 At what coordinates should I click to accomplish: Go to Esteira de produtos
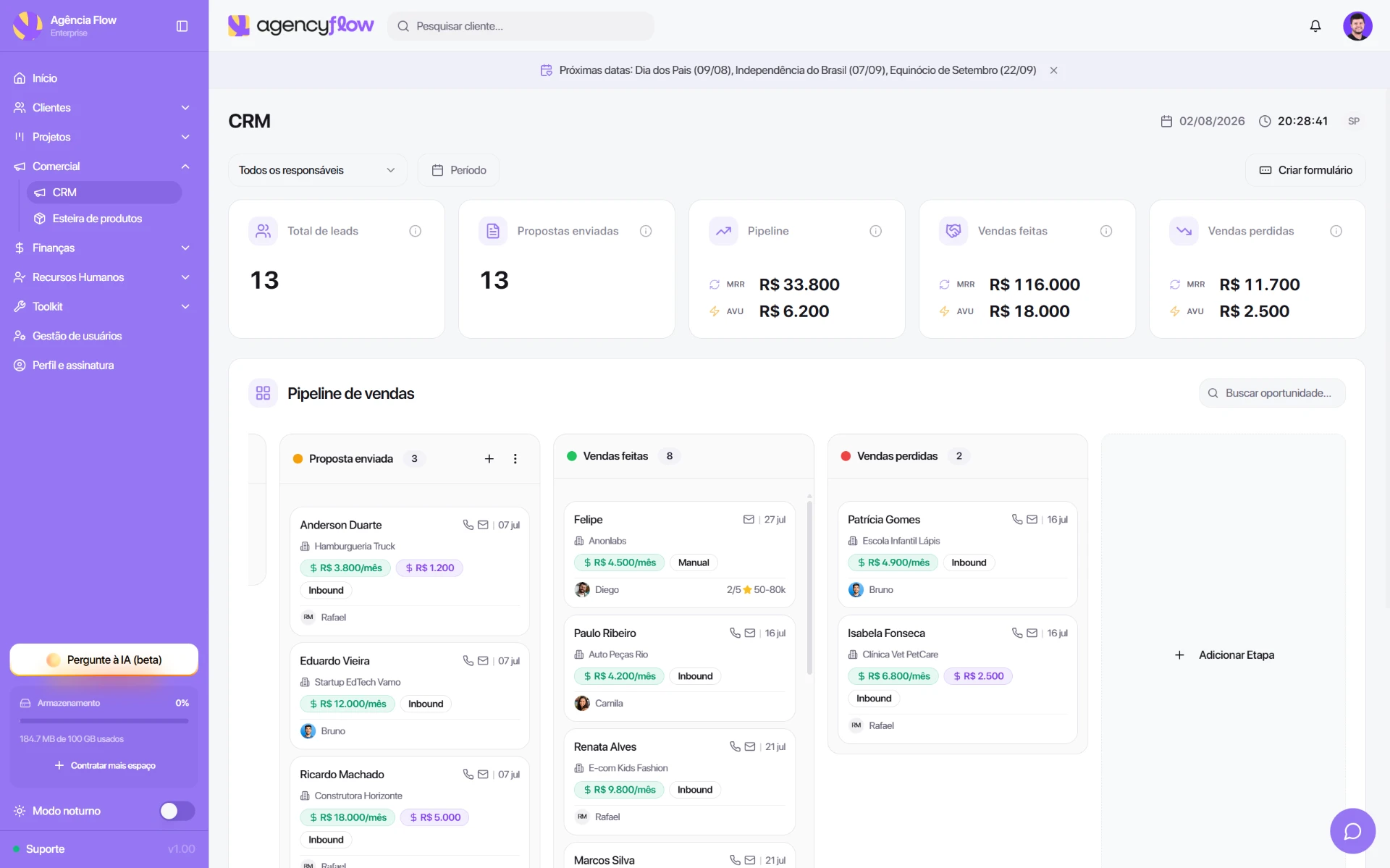coord(97,219)
